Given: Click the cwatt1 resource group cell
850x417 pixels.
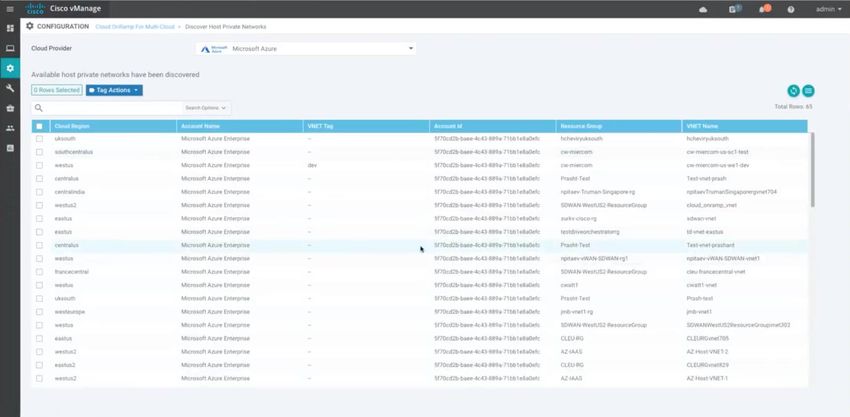Looking at the screenshot, I should tap(570, 285).
